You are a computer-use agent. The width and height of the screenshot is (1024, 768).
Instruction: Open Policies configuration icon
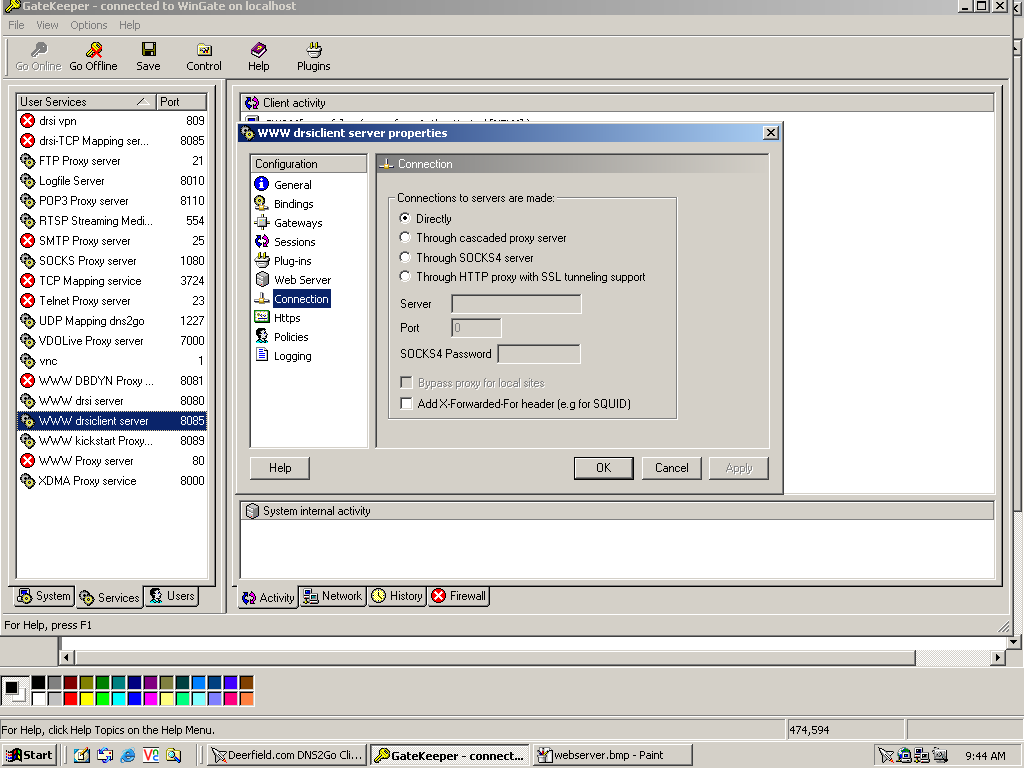[x=261, y=336]
